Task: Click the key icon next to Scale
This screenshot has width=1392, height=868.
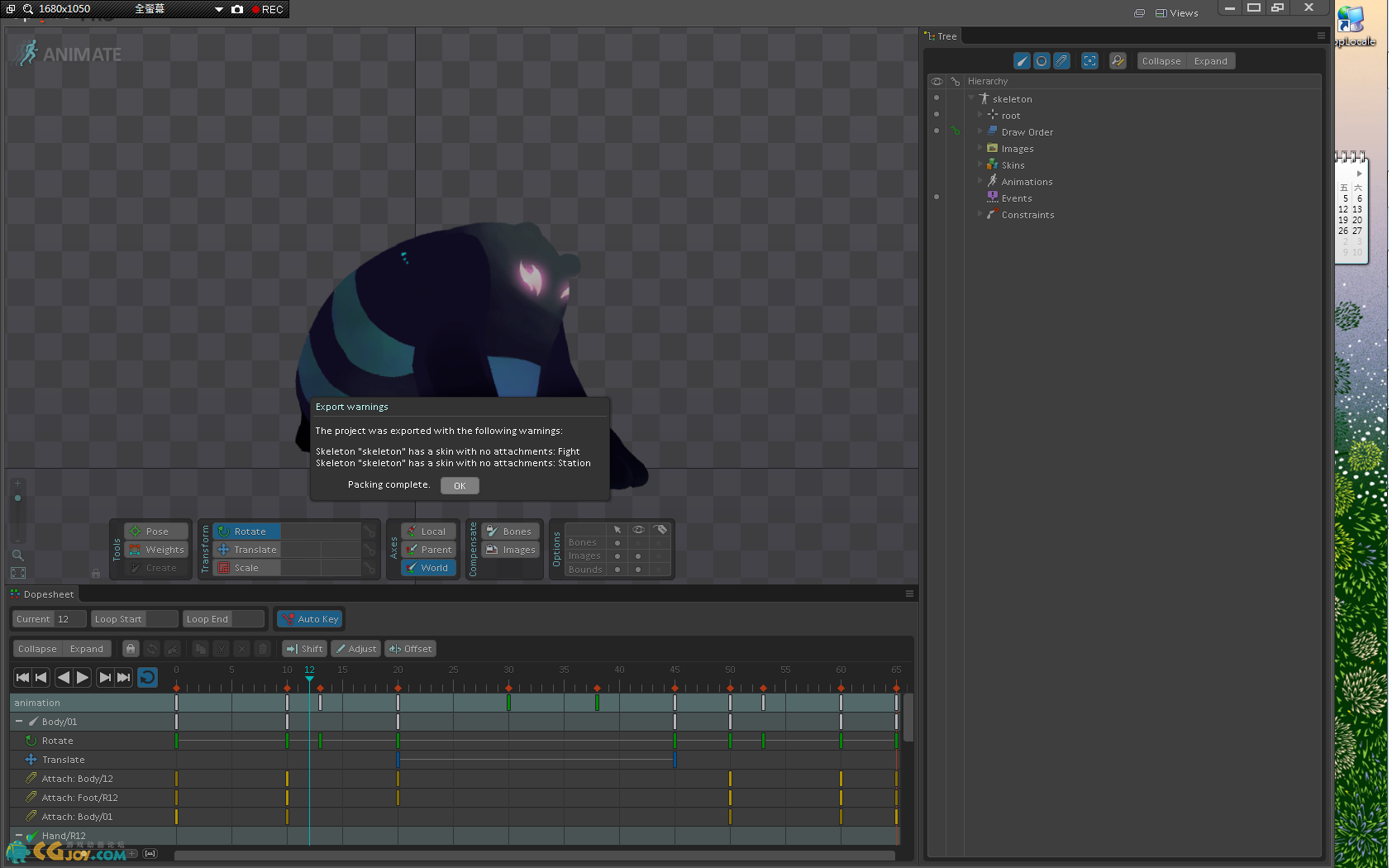Action: tap(369, 568)
